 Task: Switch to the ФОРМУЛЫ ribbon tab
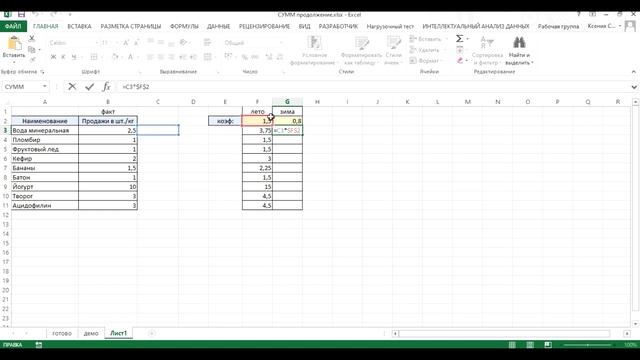tap(184, 26)
